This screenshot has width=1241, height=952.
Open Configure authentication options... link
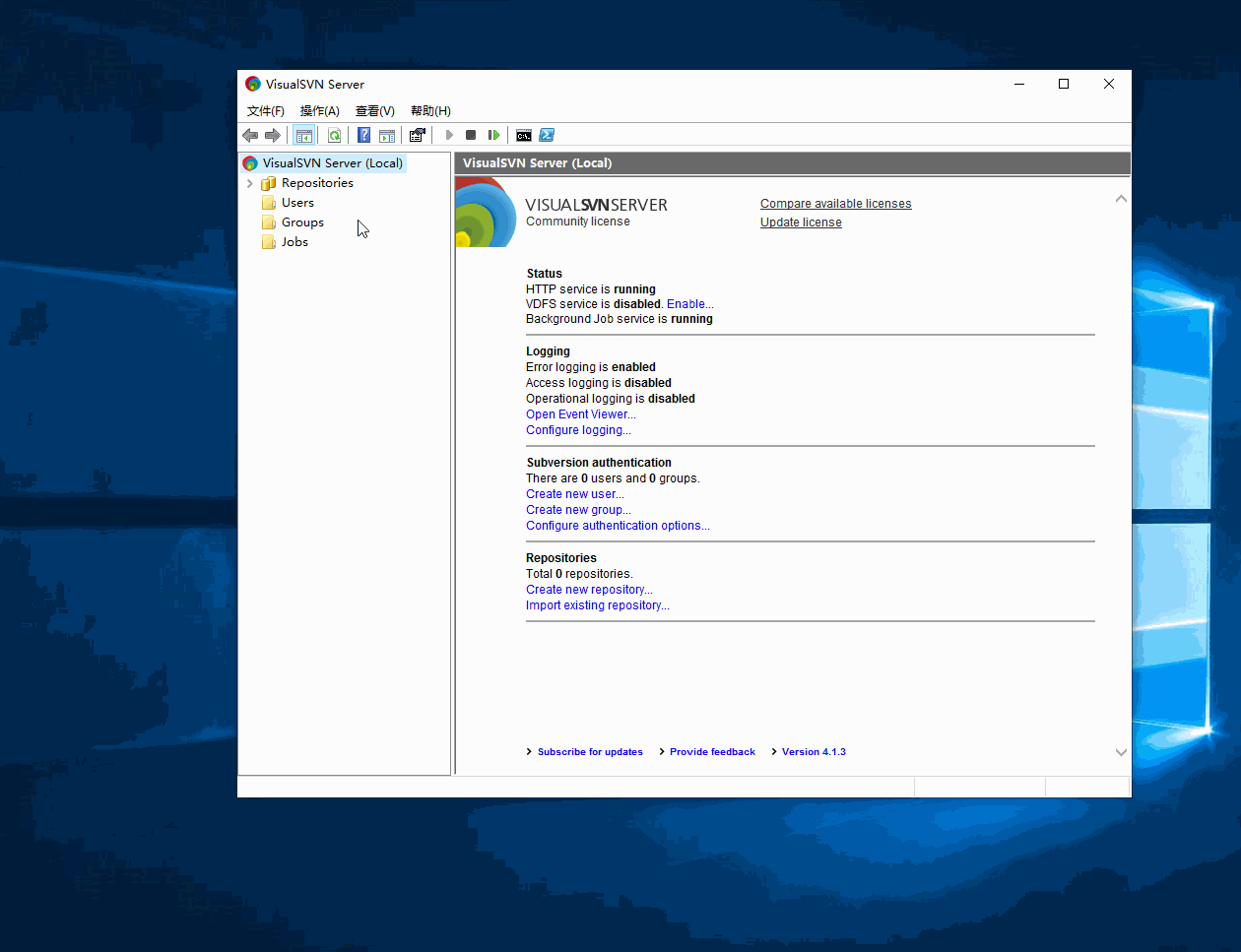618,526
